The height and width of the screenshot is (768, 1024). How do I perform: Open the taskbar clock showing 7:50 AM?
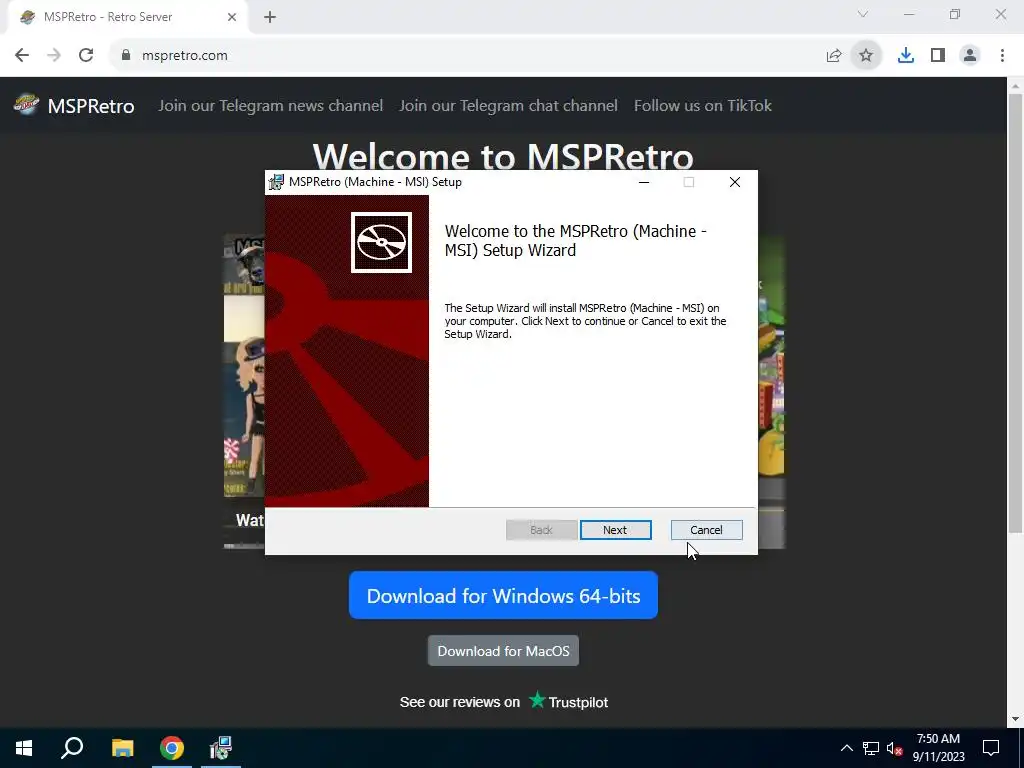click(x=938, y=748)
